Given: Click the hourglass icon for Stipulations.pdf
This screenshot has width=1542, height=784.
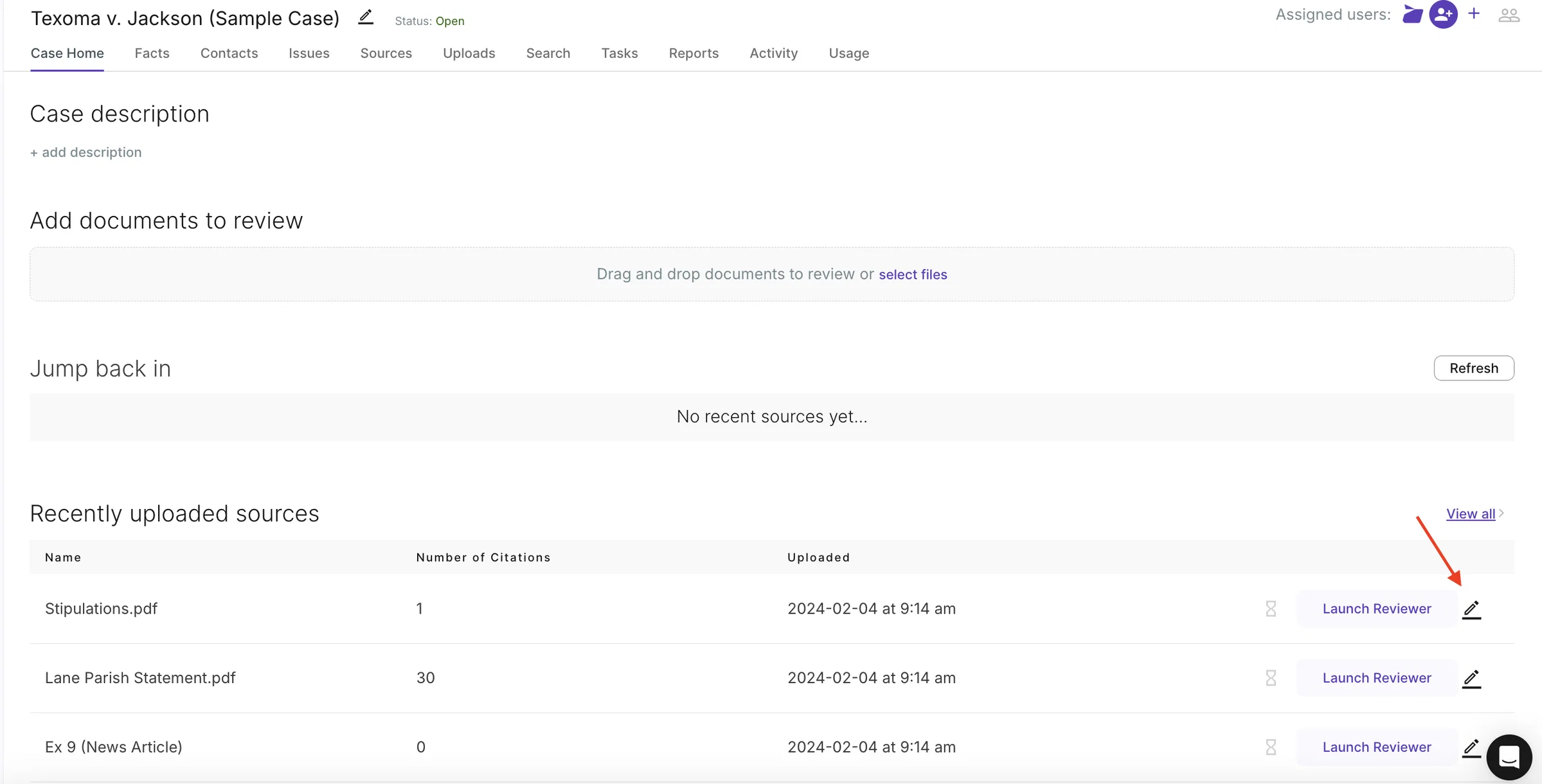Looking at the screenshot, I should (x=1271, y=609).
